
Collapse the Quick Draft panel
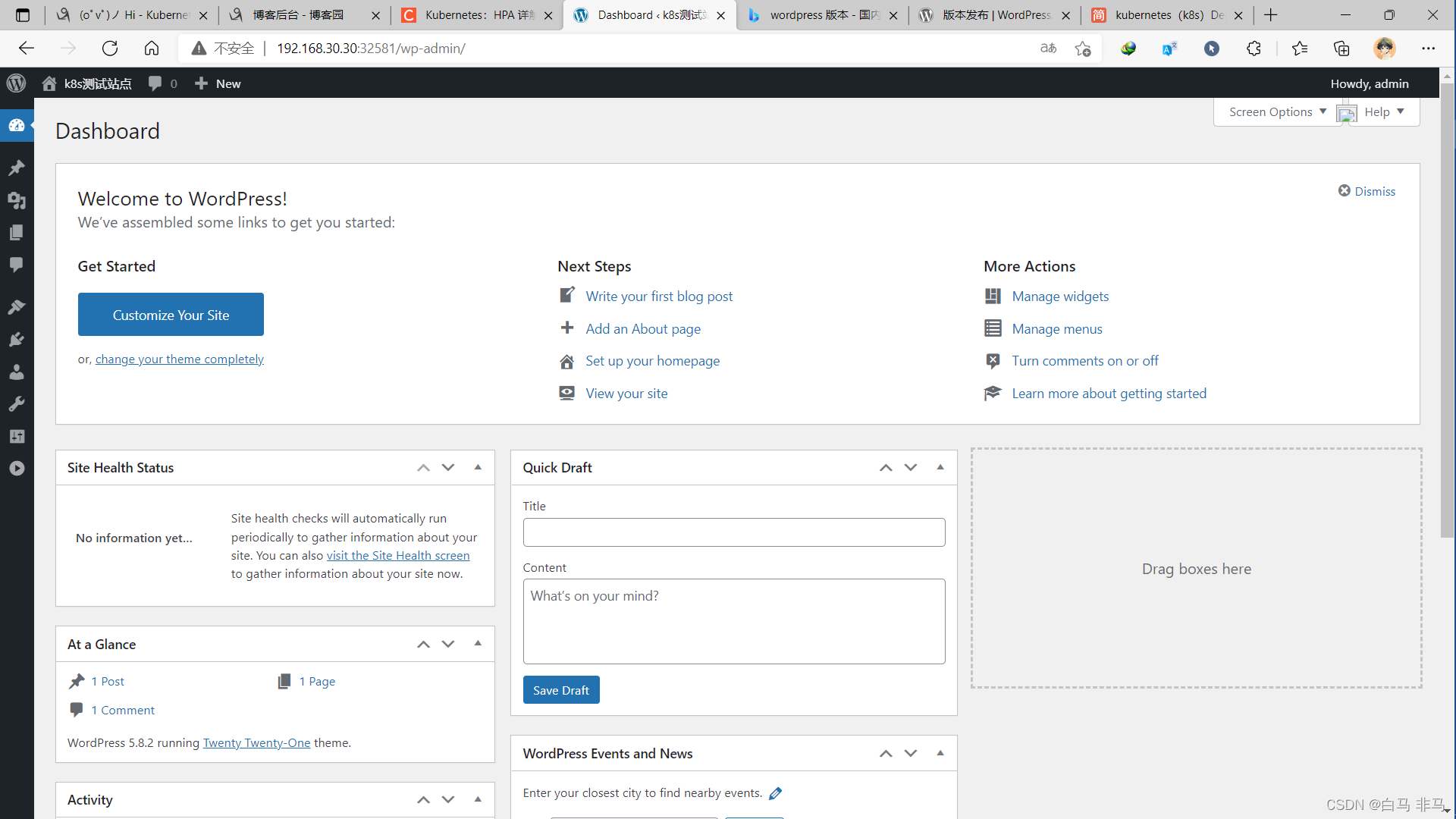pos(940,467)
